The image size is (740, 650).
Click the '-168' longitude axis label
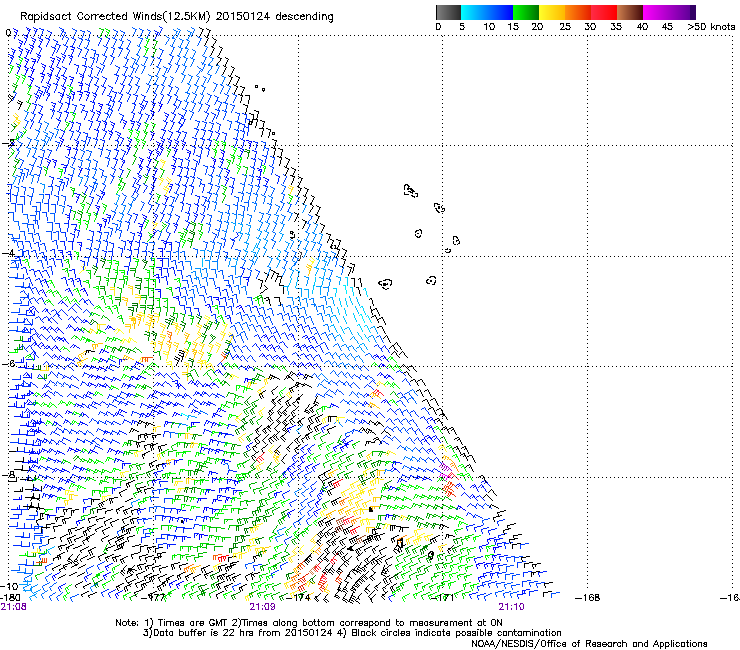click(x=588, y=598)
